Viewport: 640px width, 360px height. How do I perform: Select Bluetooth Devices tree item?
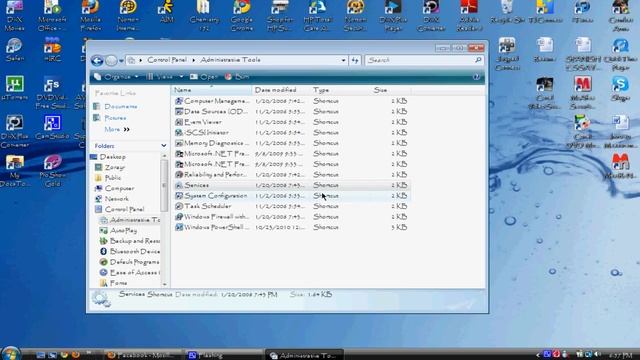pyautogui.click(x=130, y=252)
